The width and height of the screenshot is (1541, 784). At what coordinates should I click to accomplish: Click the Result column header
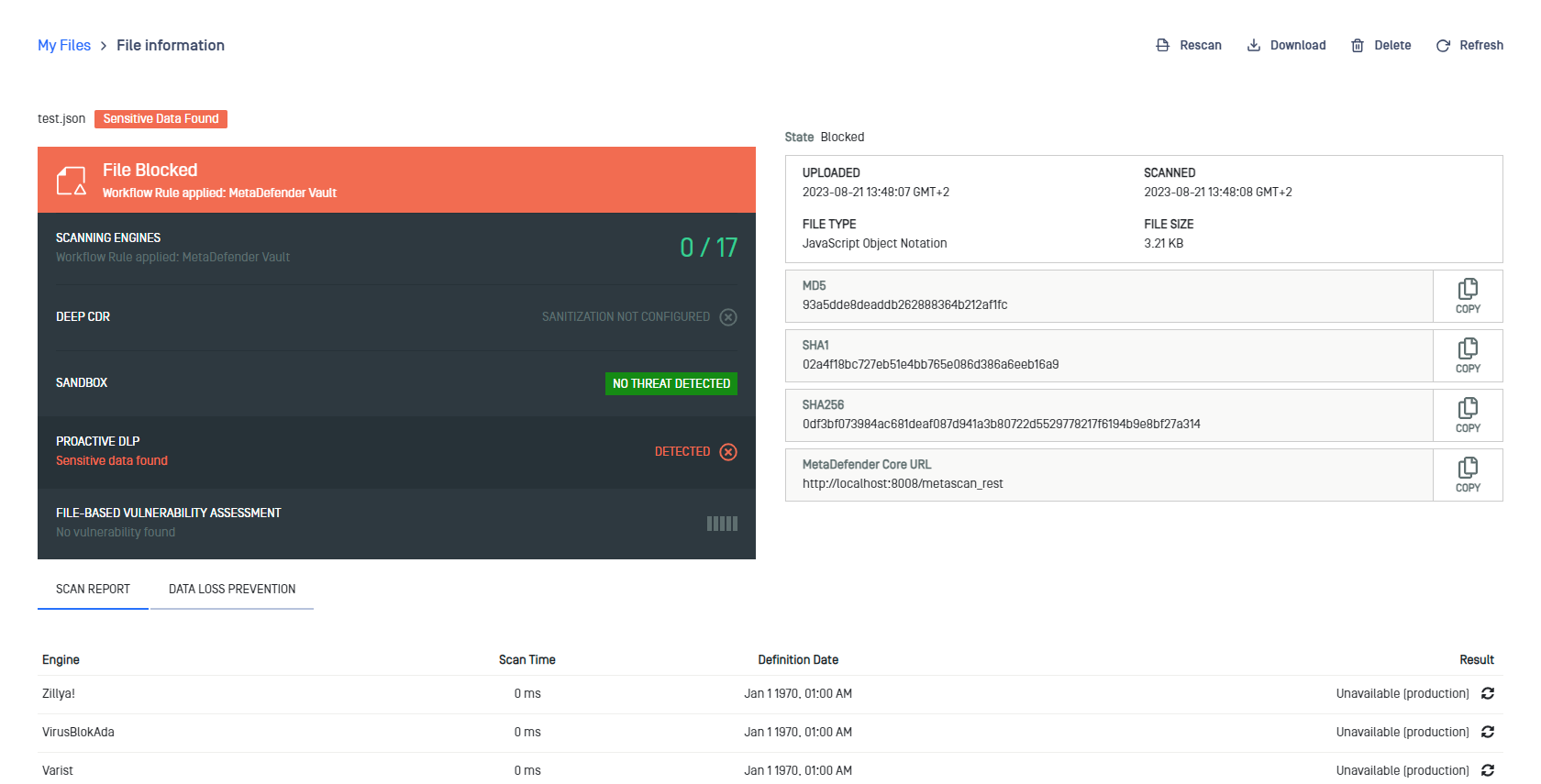pos(1477,660)
